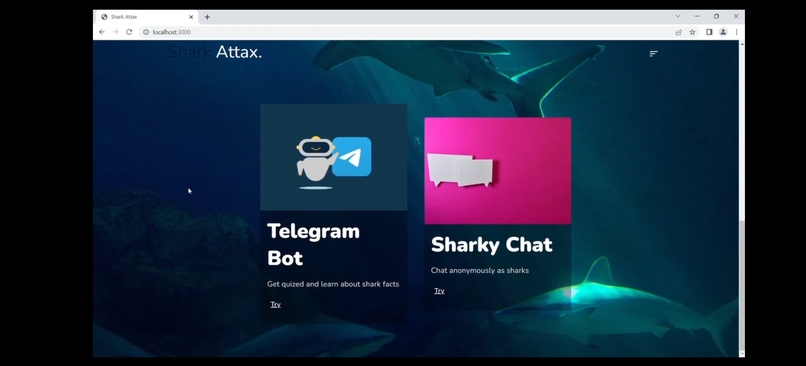The height and width of the screenshot is (366, 806).
Task: Click the localhost:3000 address bar
Action: tap(406, 32)
